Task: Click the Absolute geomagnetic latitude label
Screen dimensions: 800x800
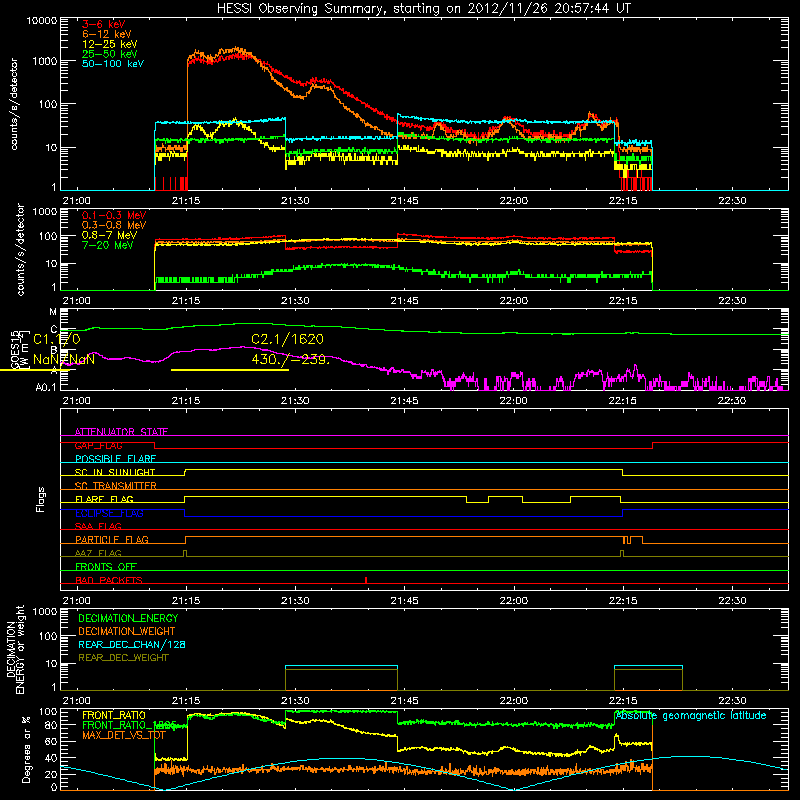Action: pos(691,715)
